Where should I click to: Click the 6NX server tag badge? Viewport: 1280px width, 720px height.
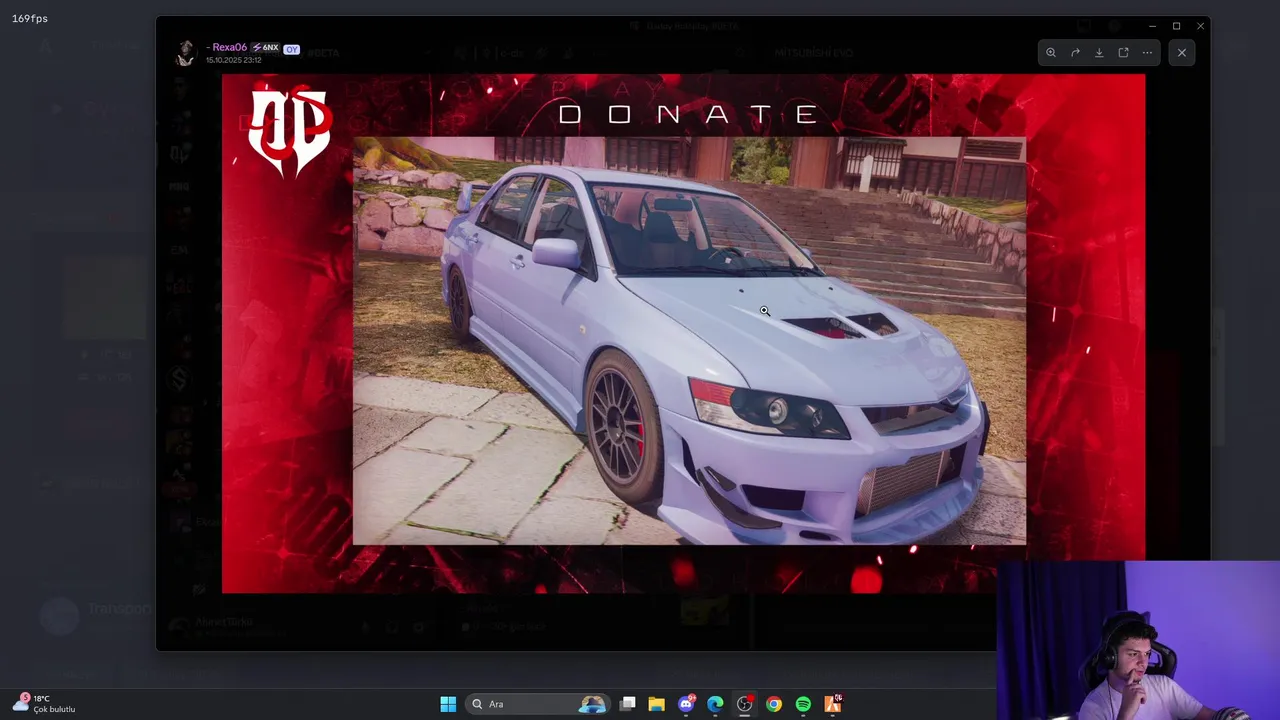pyautogui.click(x=265, y=48)
